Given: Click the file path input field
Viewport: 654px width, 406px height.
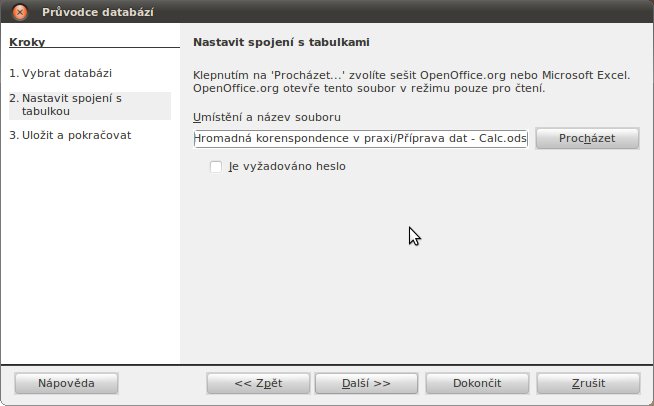Looking at the screenshot, I should 361,139.
